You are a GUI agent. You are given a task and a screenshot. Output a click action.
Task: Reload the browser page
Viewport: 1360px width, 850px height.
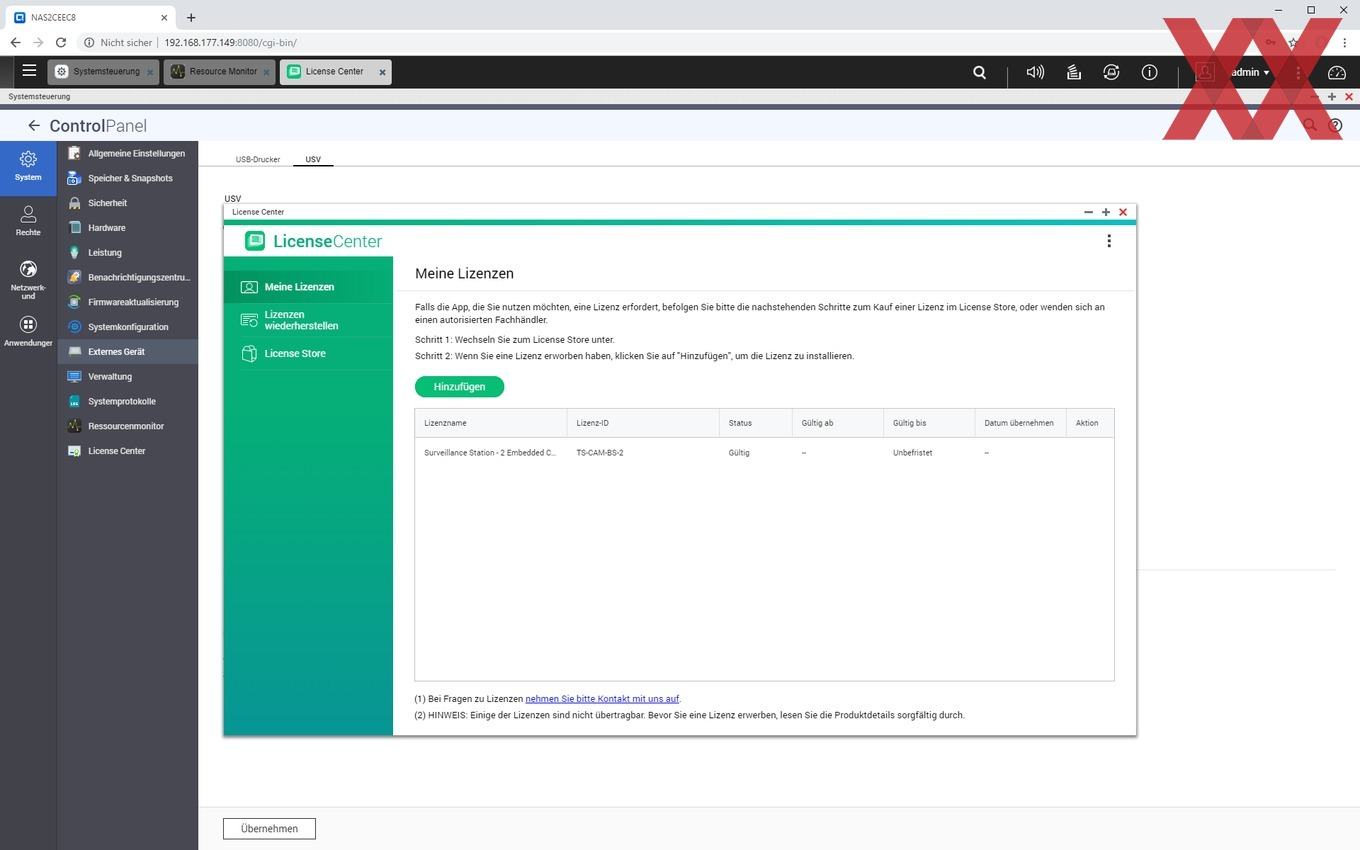[x=61, y=43]
